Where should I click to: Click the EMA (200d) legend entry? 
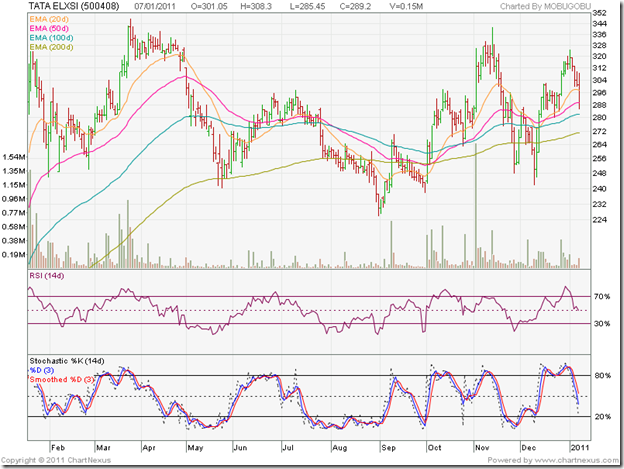pyautogui.click(x=51, y=47)
